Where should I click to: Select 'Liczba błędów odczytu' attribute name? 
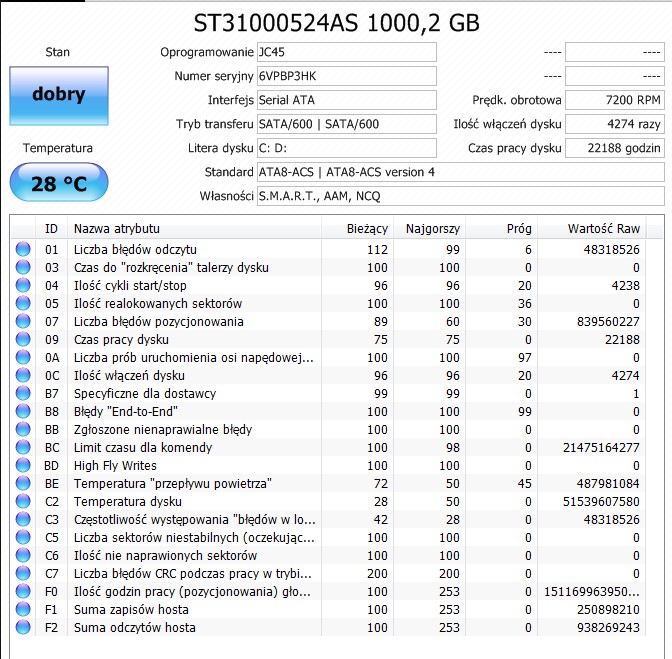[x=135, y=249]
